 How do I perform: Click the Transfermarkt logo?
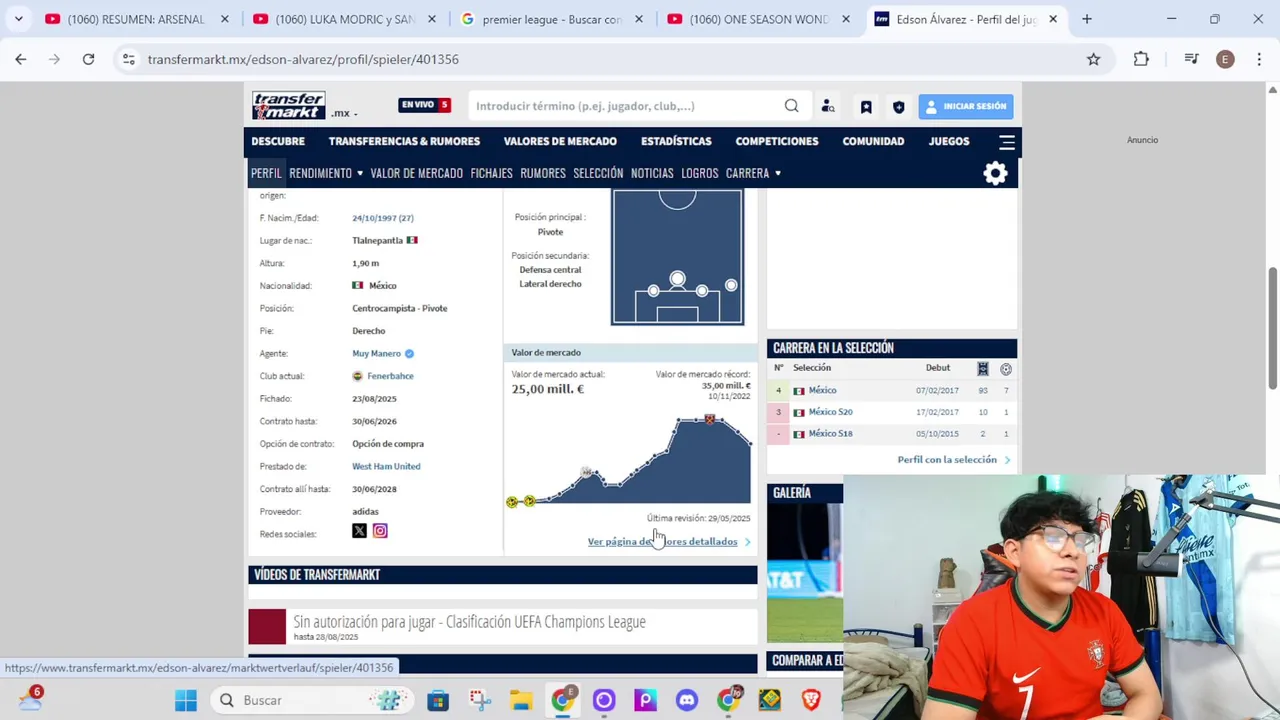click(x=288, y=105)
